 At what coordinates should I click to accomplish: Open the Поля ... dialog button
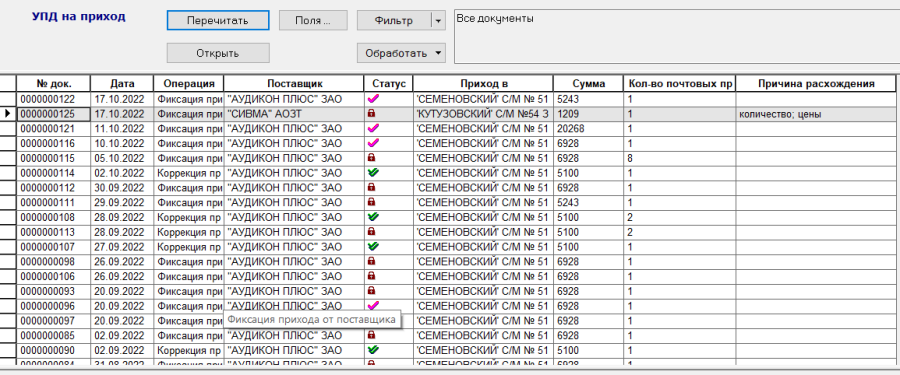click(x=313, y=21)
